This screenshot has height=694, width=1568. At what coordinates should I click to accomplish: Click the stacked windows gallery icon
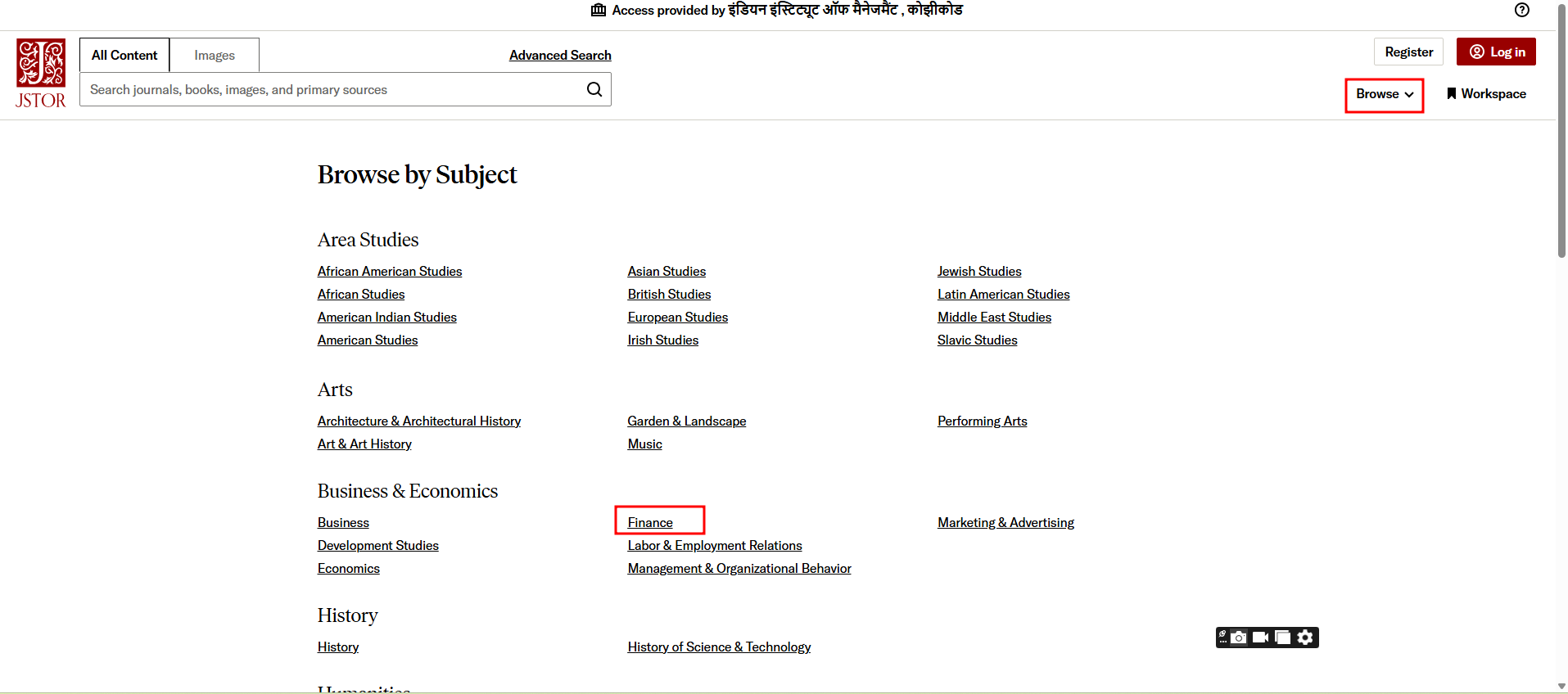(x=1283, y=638)
